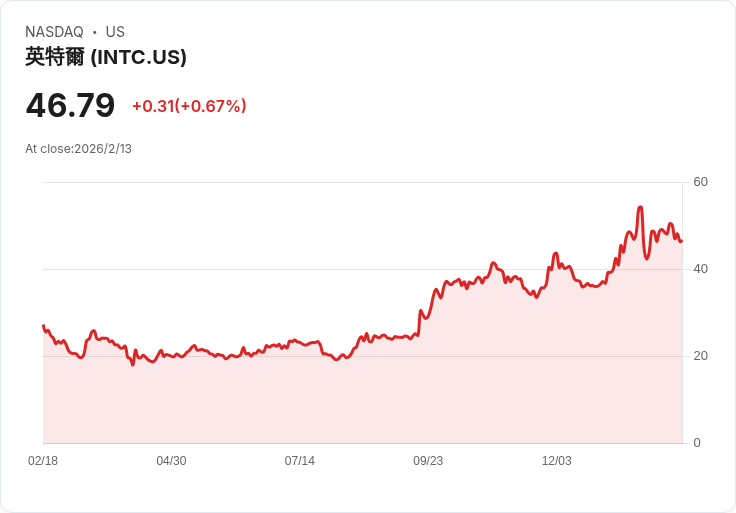
Task: Click the US market label
Action: pyautogui.click(x=115, y=32)
